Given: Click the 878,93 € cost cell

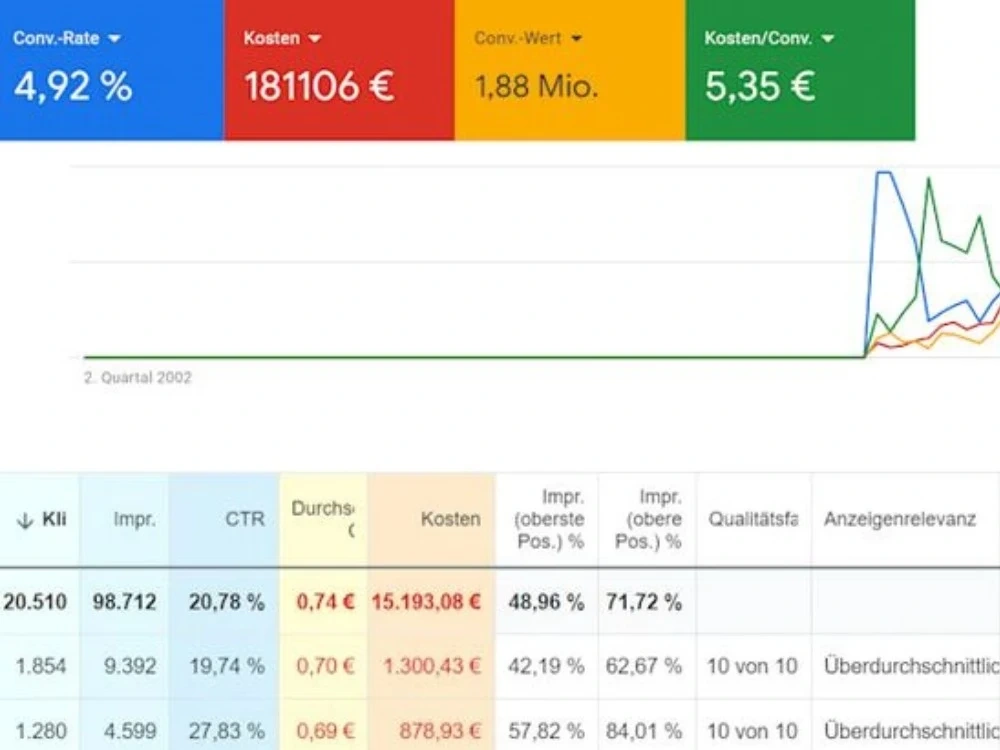Looking at the screenshot, I should pos(440,731).
